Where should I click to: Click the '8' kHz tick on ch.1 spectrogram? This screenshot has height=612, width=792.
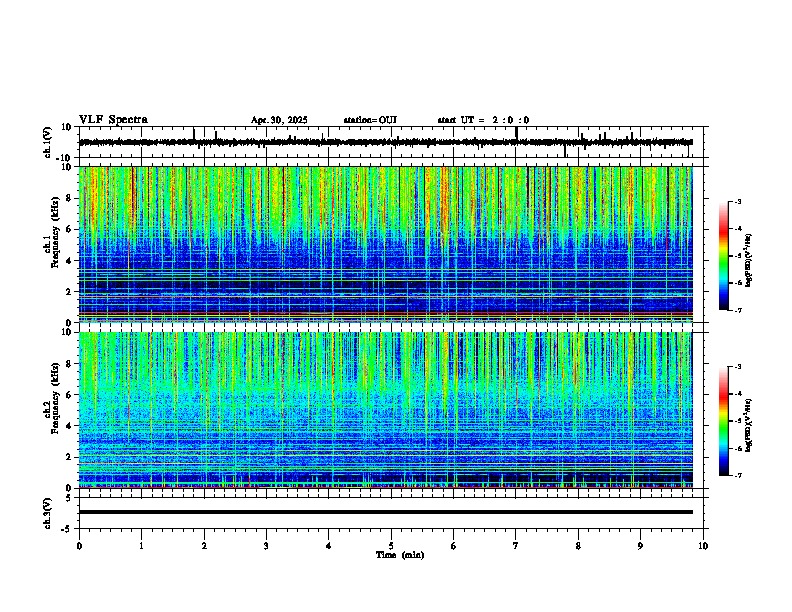point(69,198)
